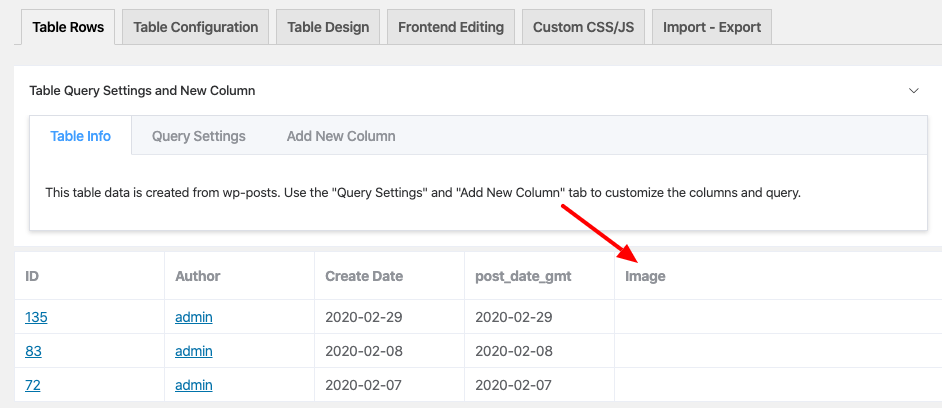Go to the Table Design tab
This screenshot has height=408, width=942.
[x=328, y=27]
